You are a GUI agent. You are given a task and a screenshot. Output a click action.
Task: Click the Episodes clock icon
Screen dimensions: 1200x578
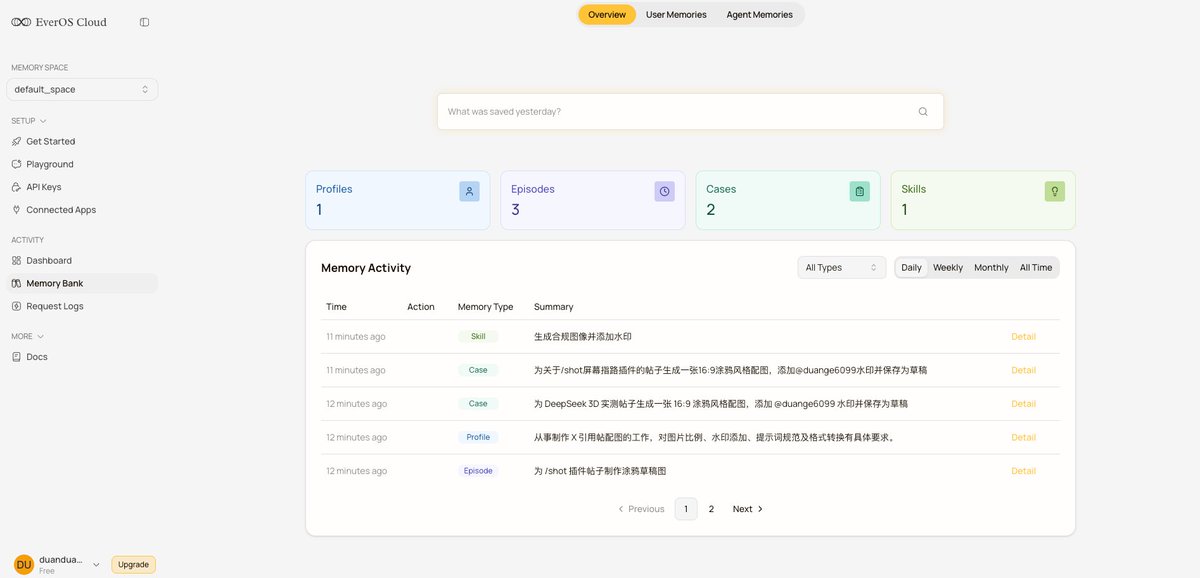665,191
